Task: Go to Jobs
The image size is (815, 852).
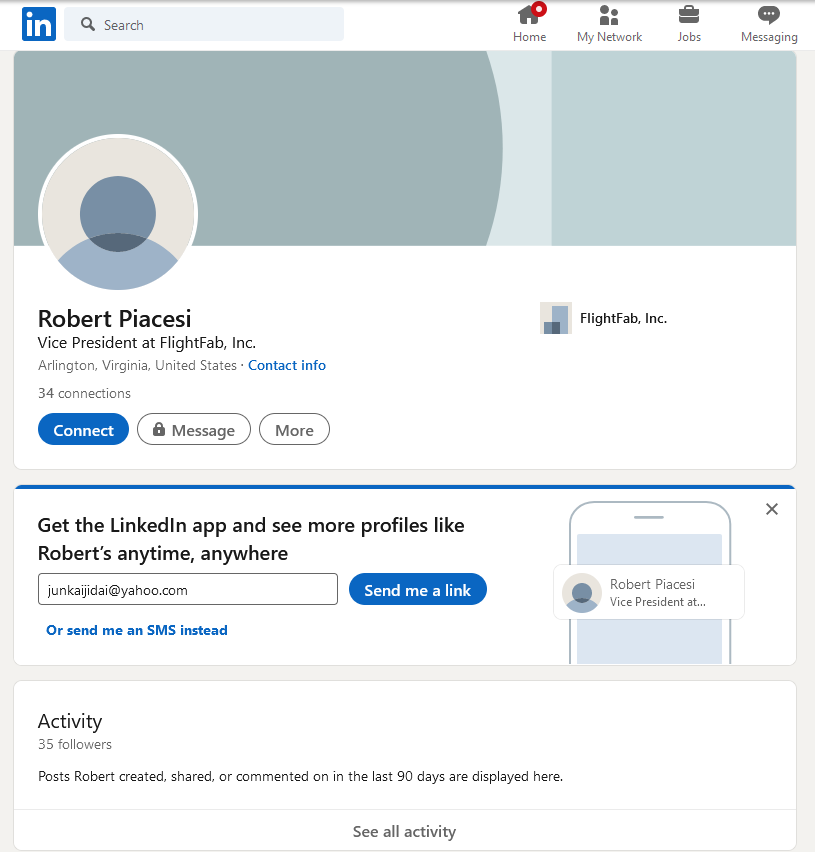Action: point(689,24)
